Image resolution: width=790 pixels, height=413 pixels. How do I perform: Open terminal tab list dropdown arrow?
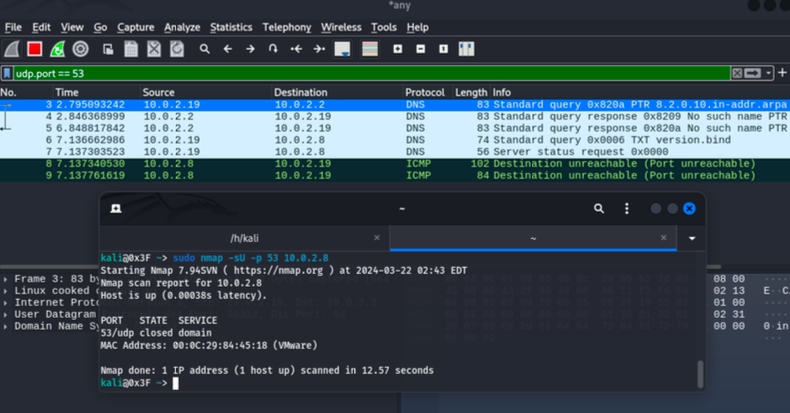click(692, 238)
